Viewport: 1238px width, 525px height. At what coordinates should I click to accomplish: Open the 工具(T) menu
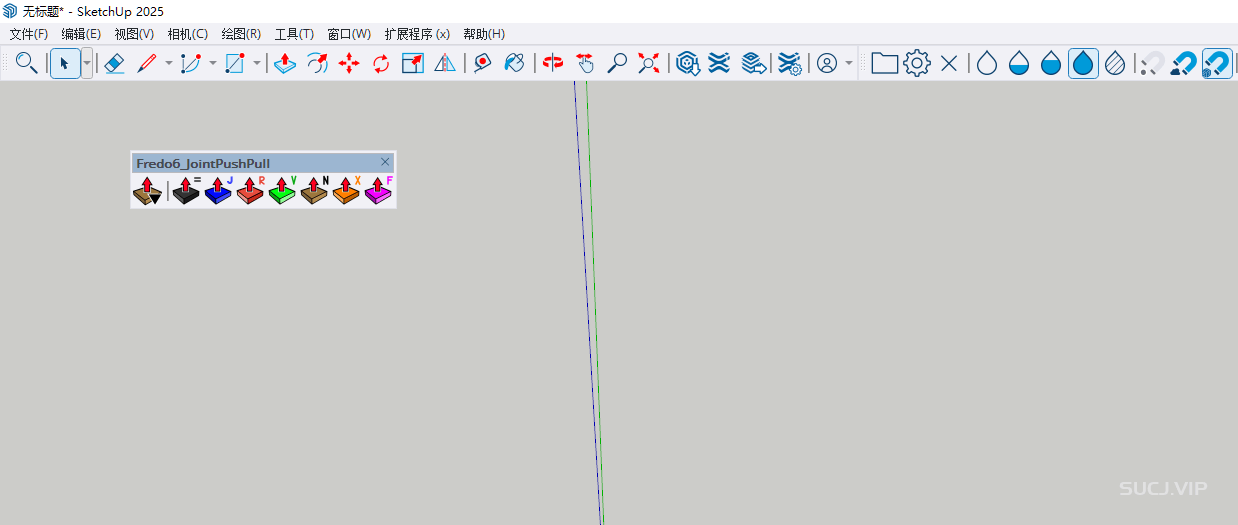pyautogui.click(x=294, y=34)
